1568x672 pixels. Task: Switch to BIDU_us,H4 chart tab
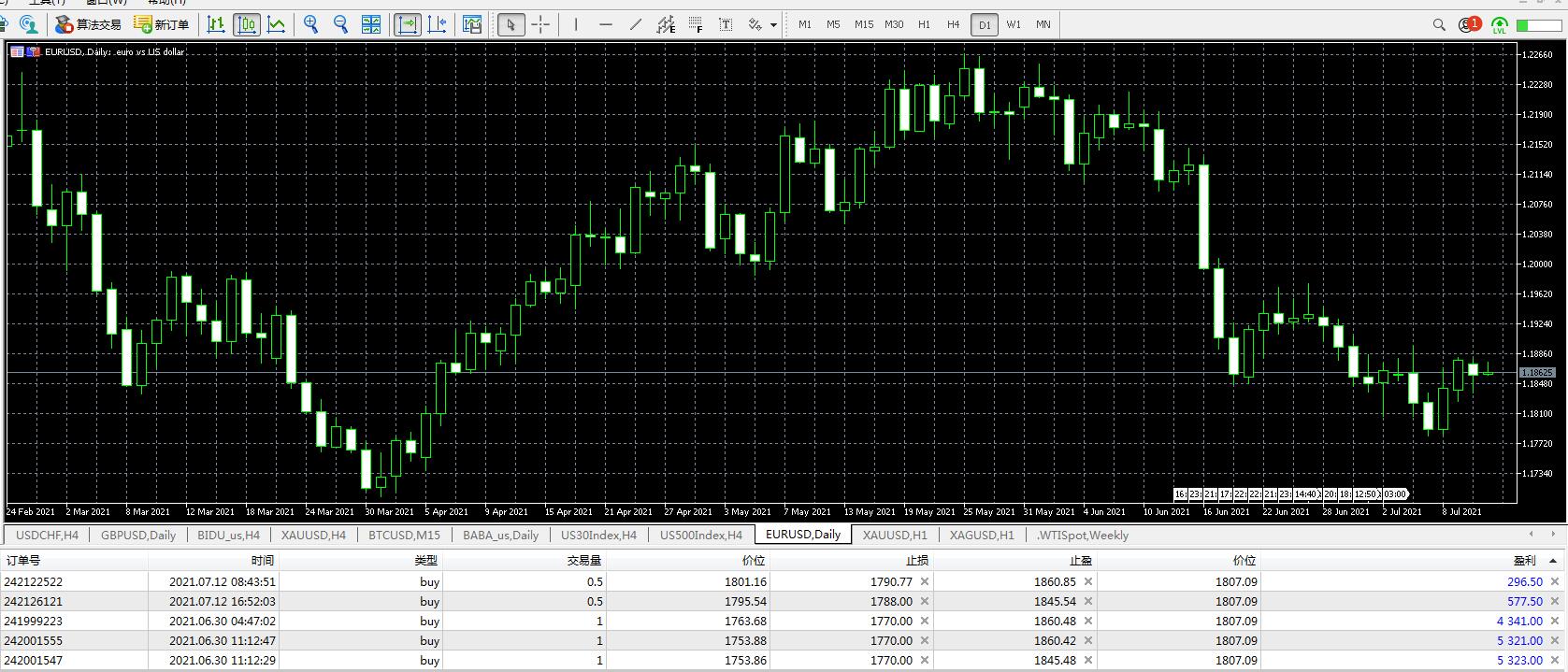click(229, 536)
